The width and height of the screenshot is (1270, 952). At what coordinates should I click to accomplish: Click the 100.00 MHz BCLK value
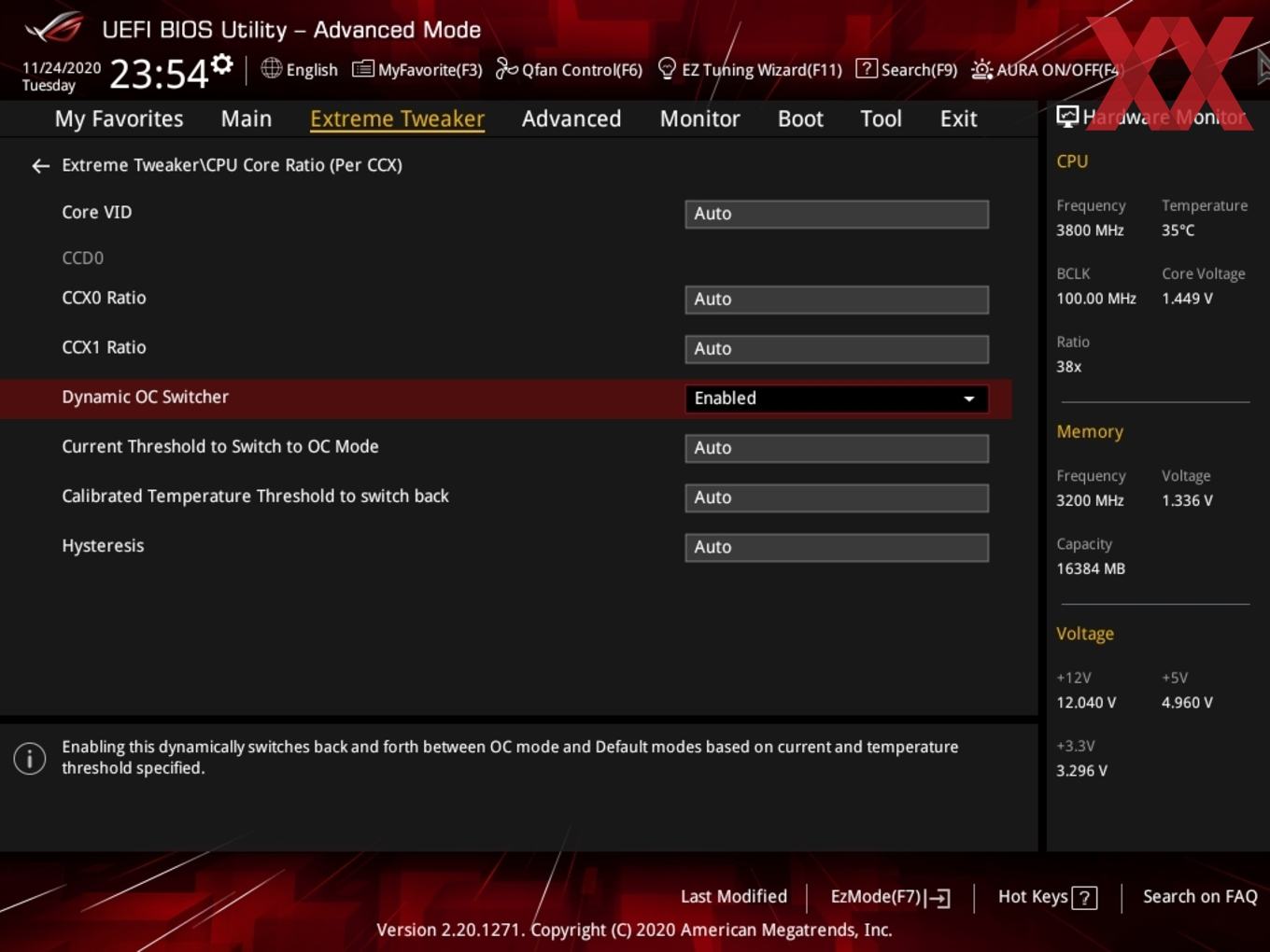click(1096, 298)
